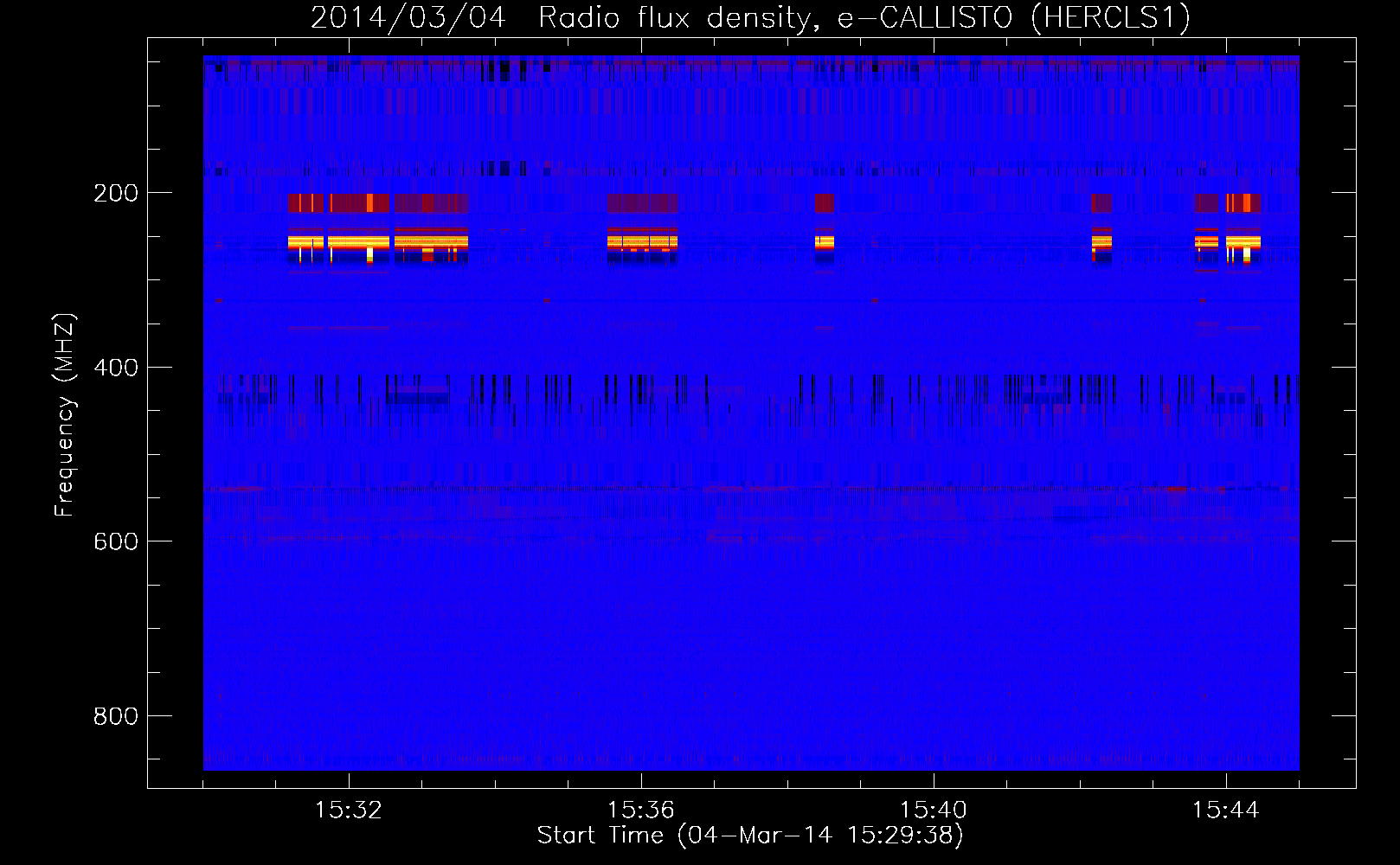Click the plot title containing 'e-CALLISTO (HERCLS1)'
Screen dimensions: 1400x865
[x=750, y=17]
